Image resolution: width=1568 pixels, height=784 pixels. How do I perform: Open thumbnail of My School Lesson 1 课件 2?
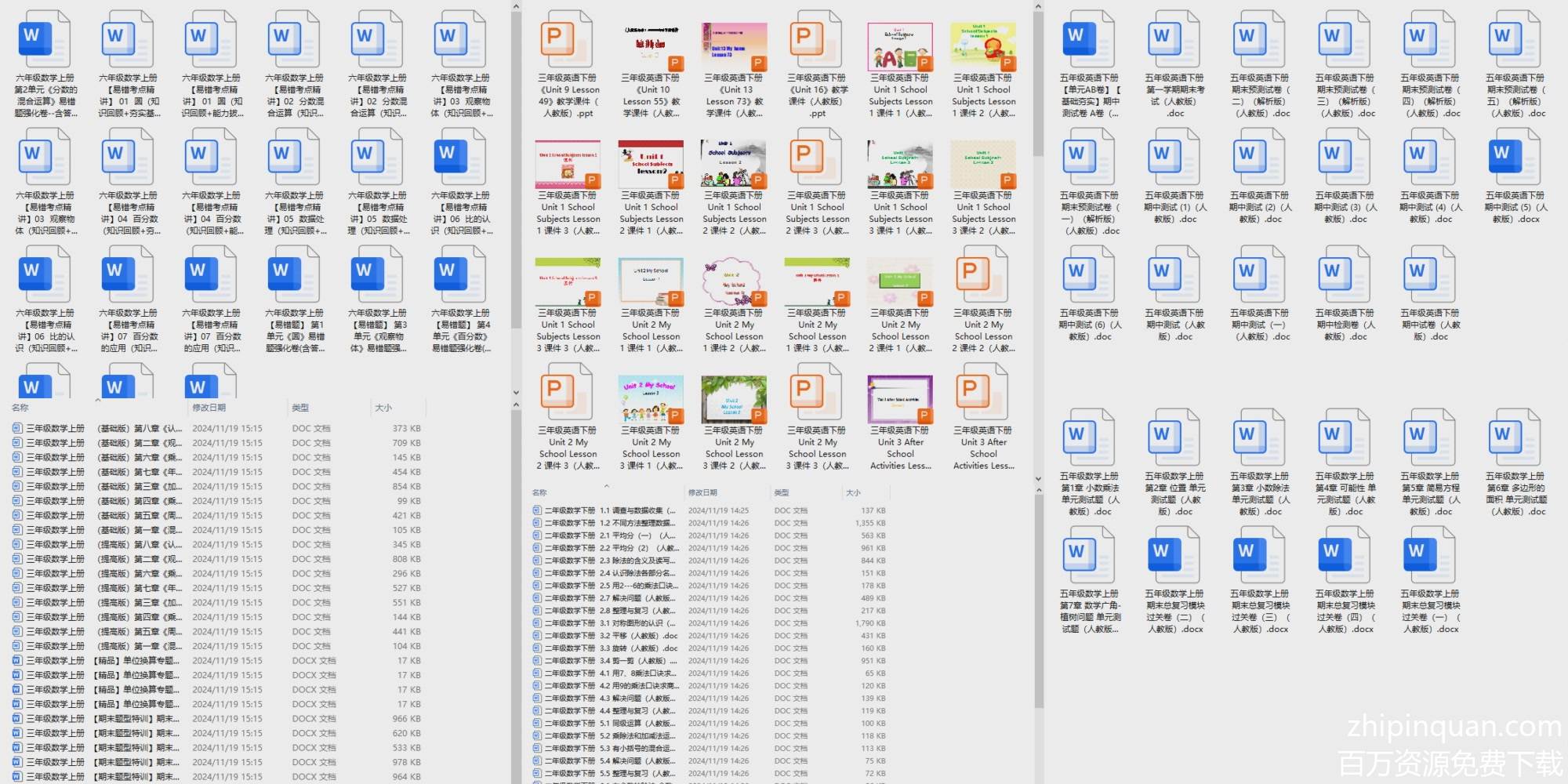[x=734, y=281]
